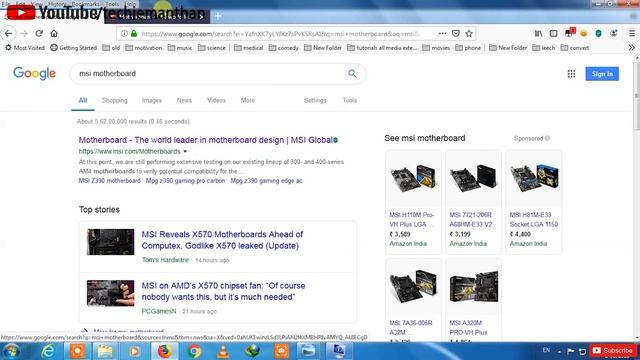640x360 pixels.
Task: Open Mpg z390 gaming edge ac sitelink
Action: [267, 180]
